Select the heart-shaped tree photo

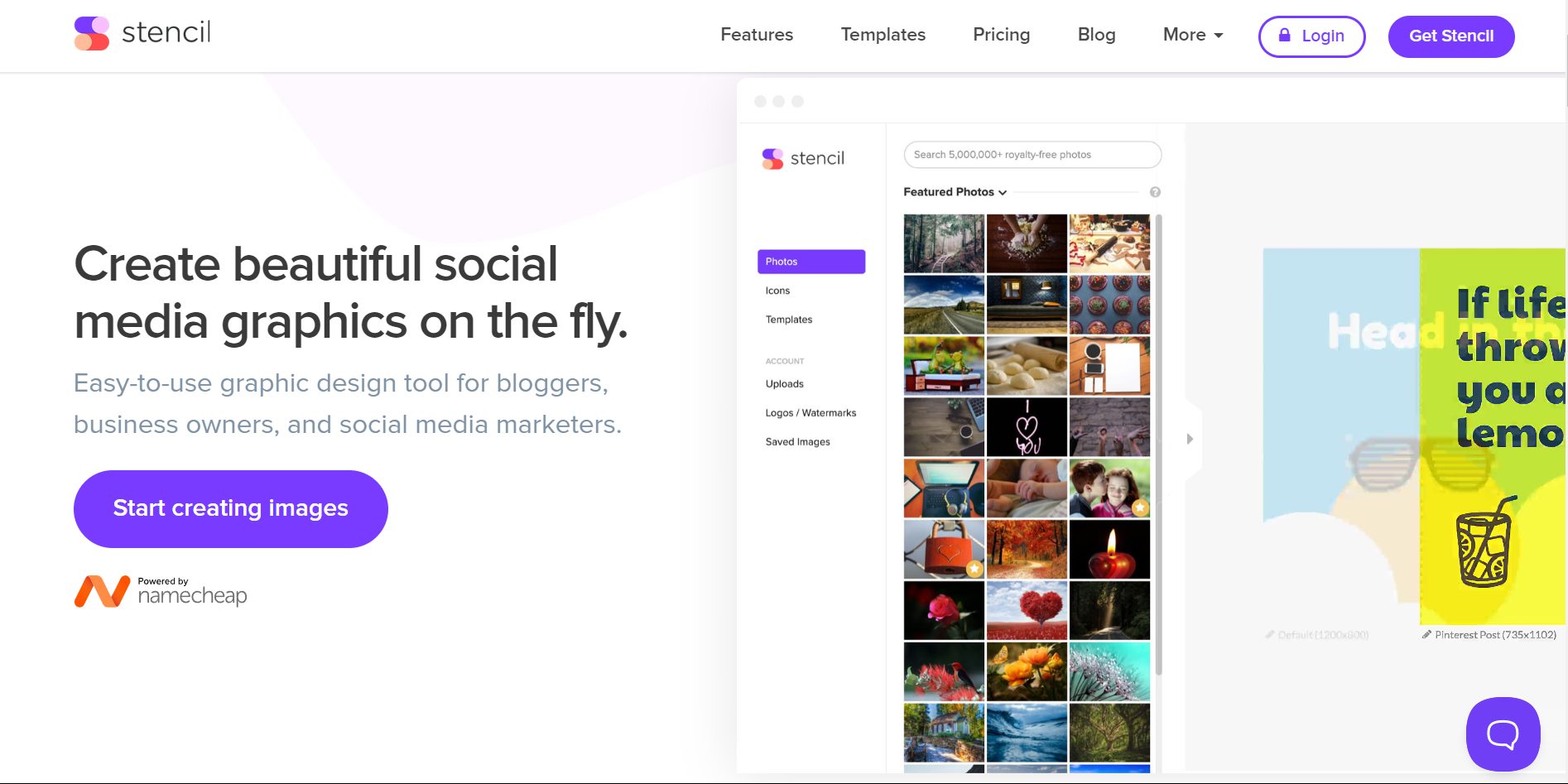[x=1027, y=611]
